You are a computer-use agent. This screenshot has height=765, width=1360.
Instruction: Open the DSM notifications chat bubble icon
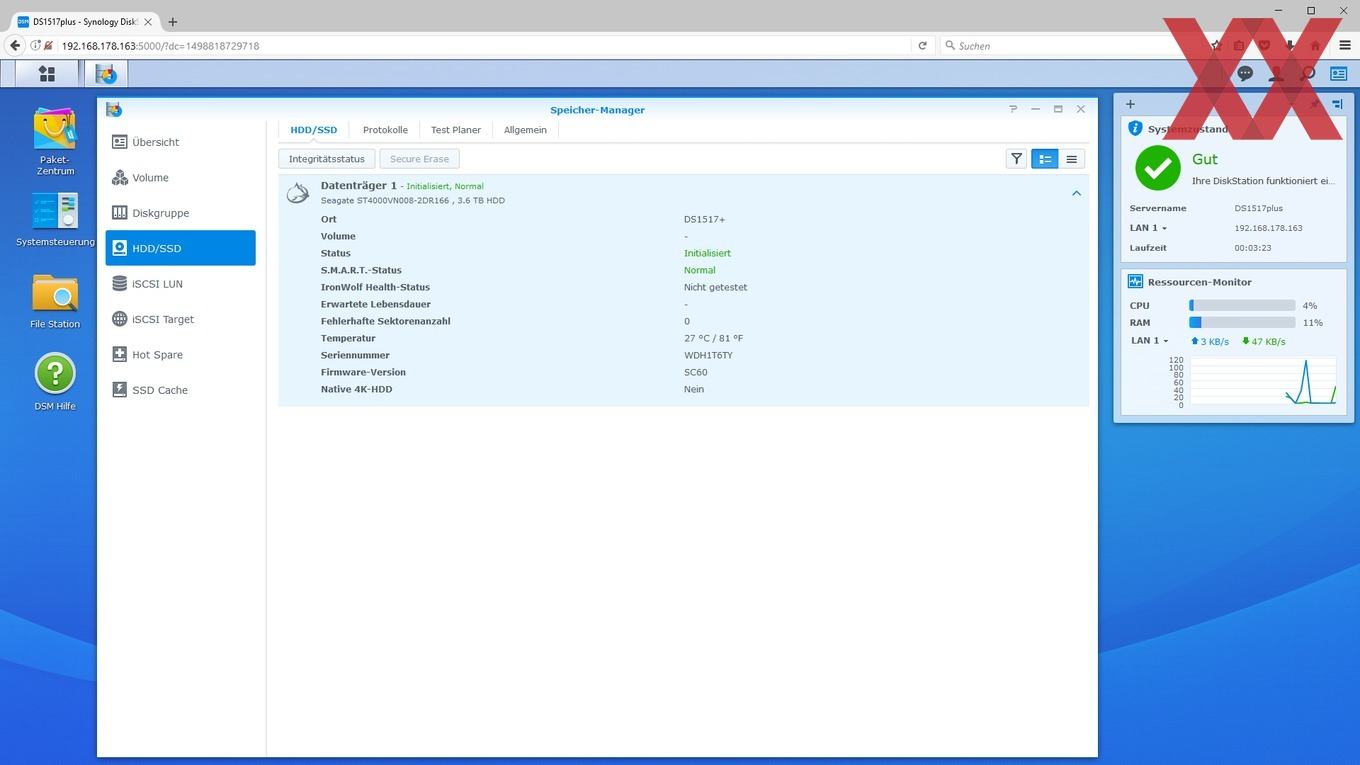pyautogui.click(x=1245, y=73)
